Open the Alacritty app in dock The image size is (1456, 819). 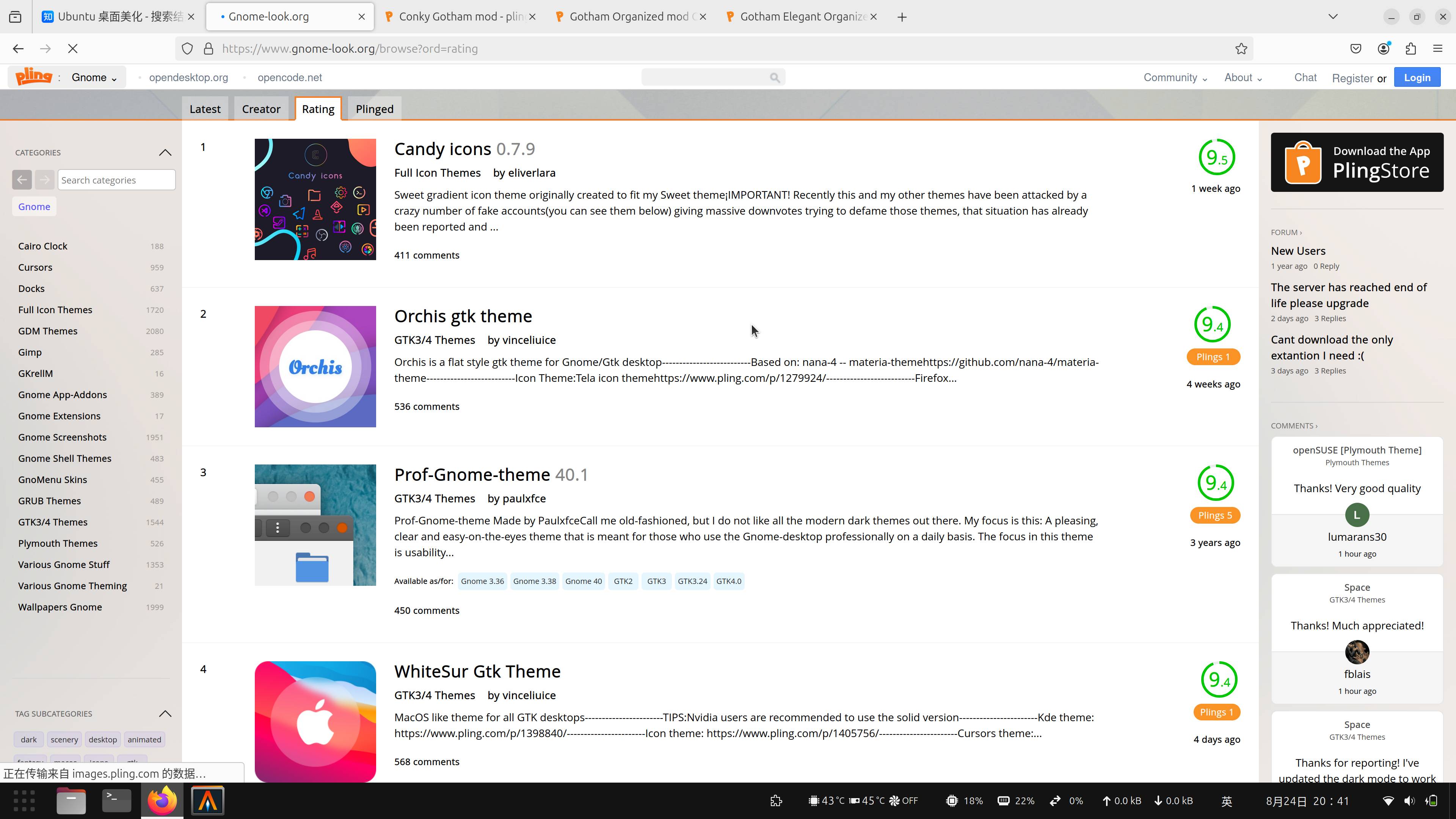[207, 800]
